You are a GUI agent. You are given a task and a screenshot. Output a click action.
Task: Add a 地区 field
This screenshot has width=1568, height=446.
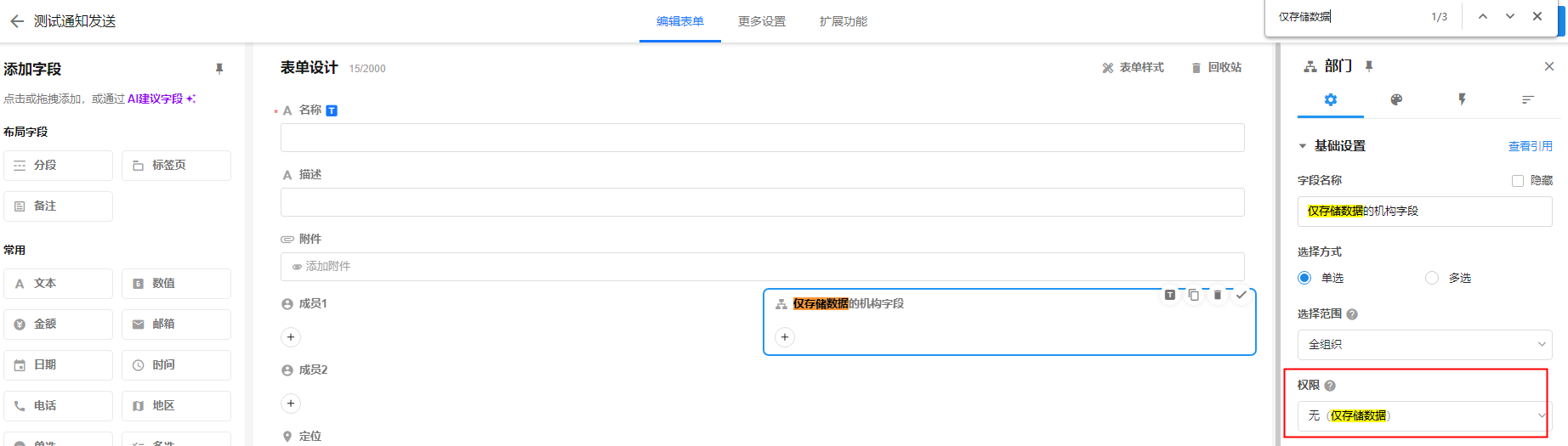[x=176, y=406]
